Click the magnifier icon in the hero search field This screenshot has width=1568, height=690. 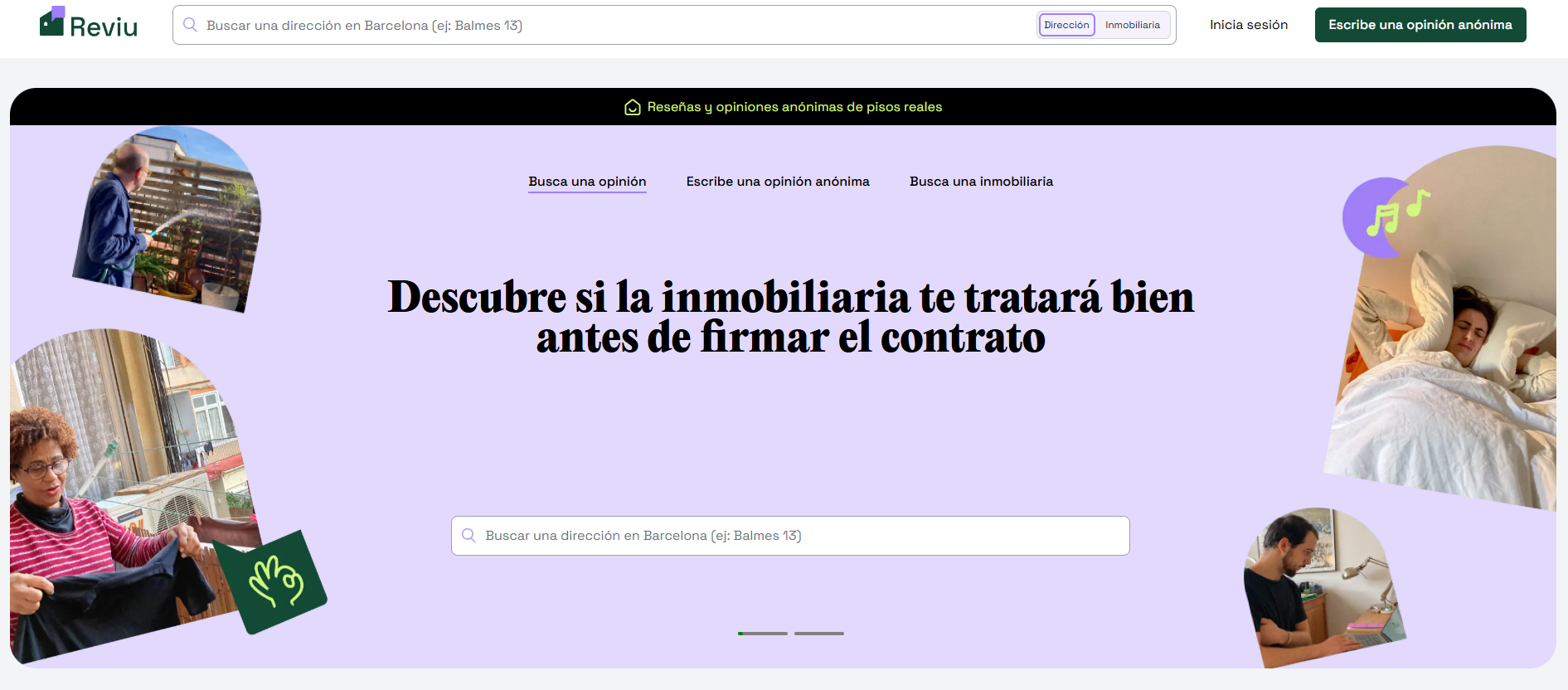pyautogui.click(x=468, y=536)
